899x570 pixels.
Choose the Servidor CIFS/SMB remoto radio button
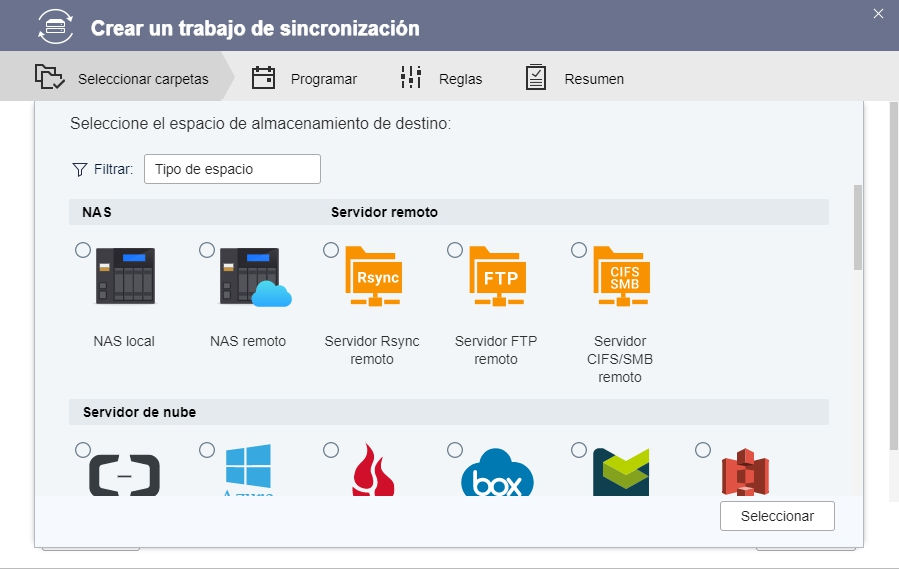point(579,250)
